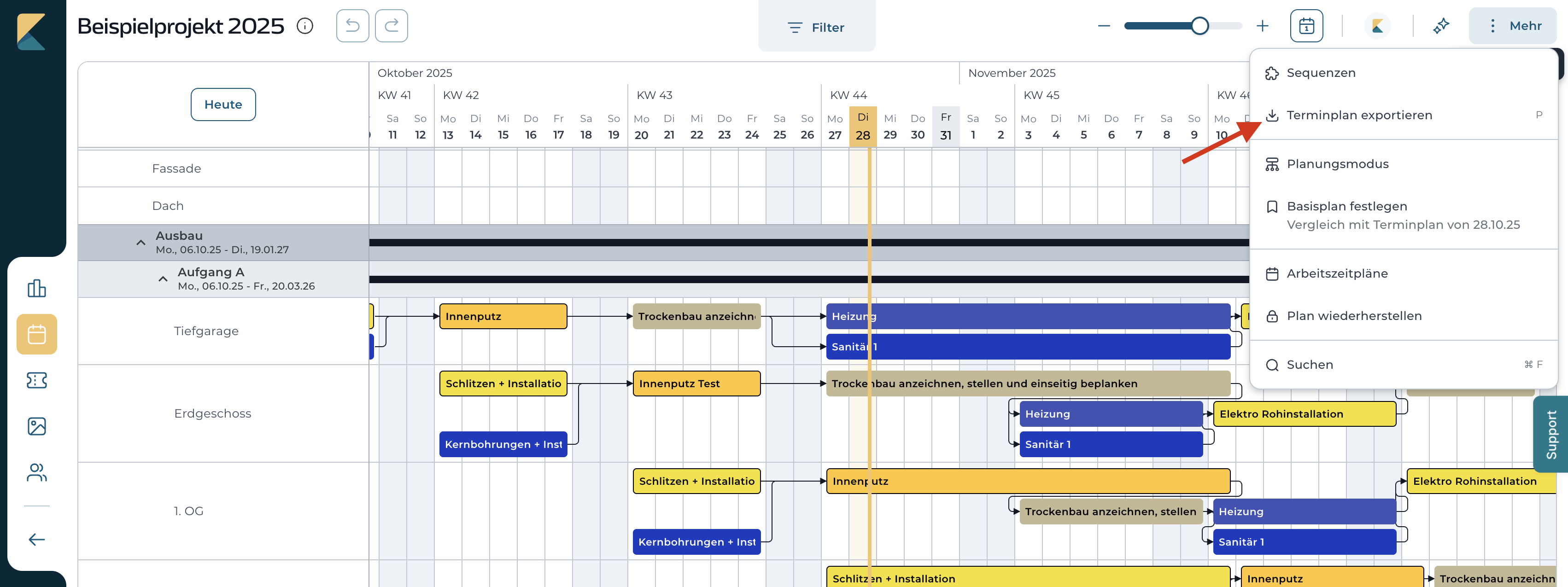Click the plus zoom-in icon

(1263, 26)
